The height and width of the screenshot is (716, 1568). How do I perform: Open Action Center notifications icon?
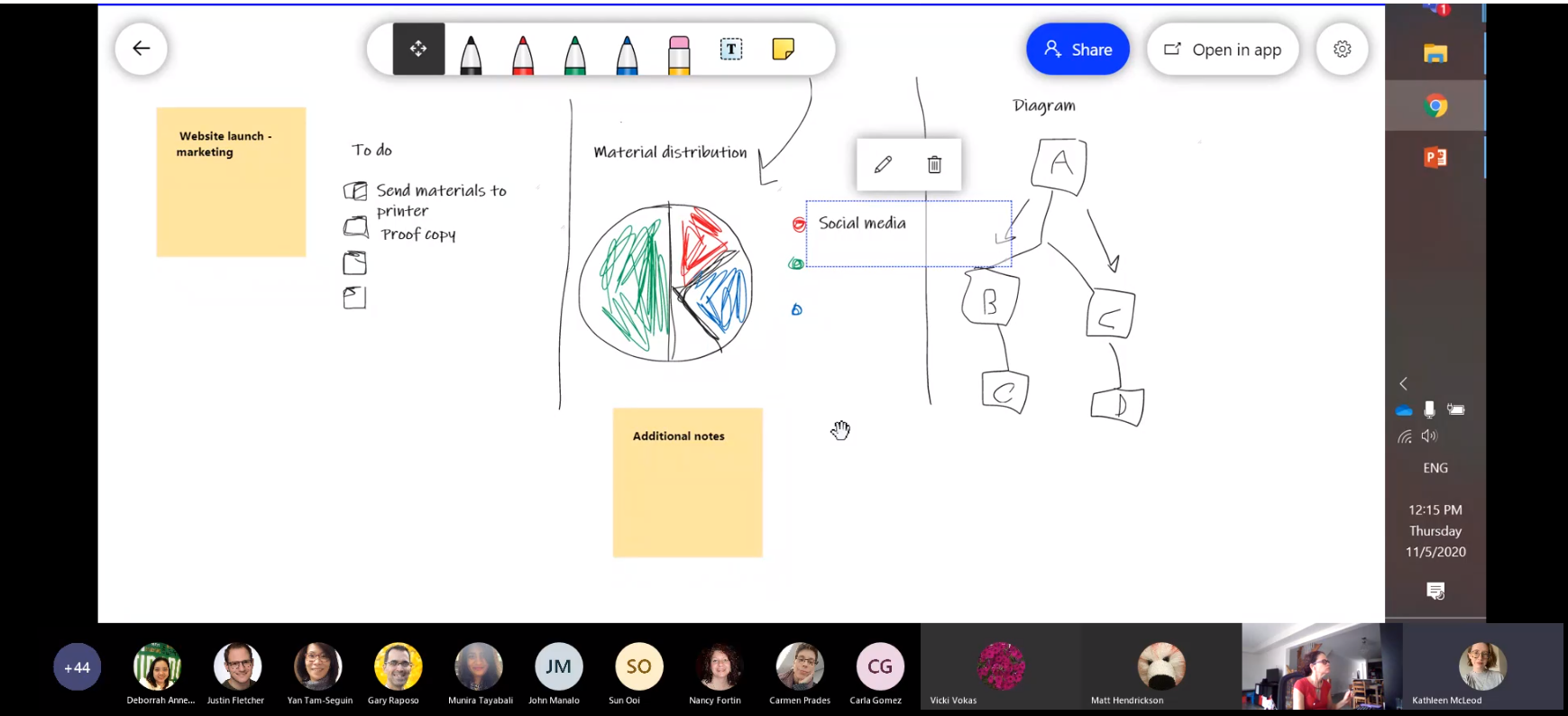click(1435, 591)
